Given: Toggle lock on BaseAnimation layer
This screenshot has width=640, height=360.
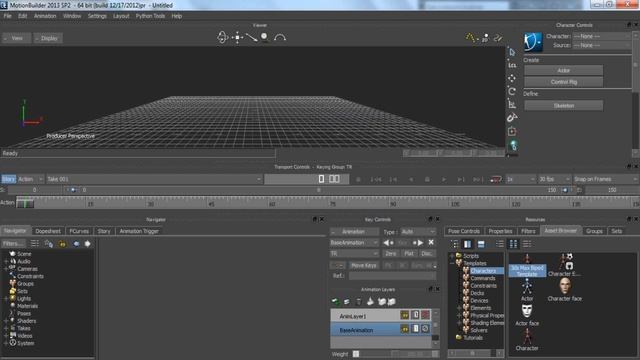Looking at the screenshot, I should (415, 329).
